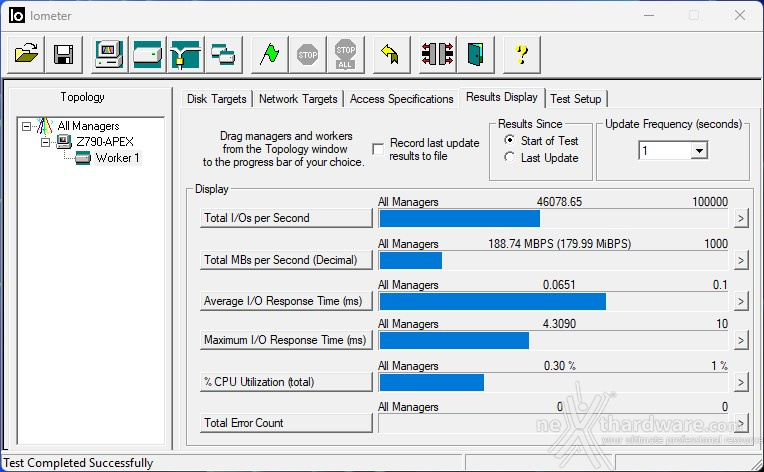The height and width of the screenshot is (472, 764).
Task: Start a new manager
Action: [x=109, y=54]
